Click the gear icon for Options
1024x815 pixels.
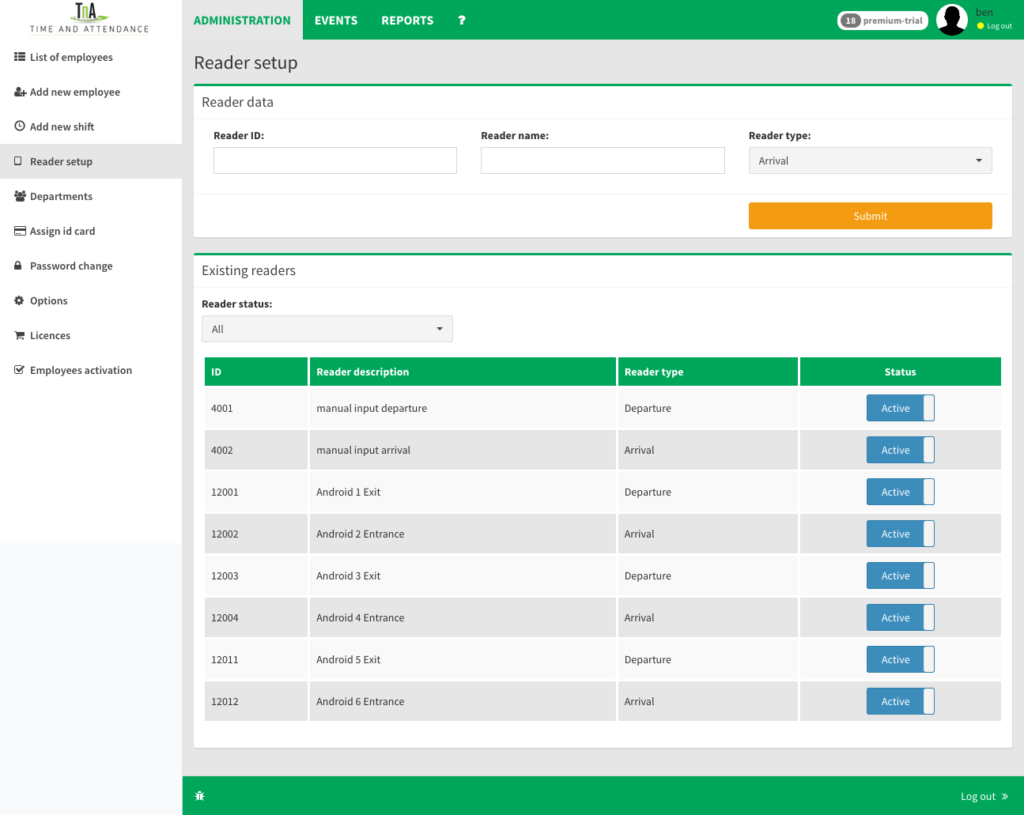point(19,301)
